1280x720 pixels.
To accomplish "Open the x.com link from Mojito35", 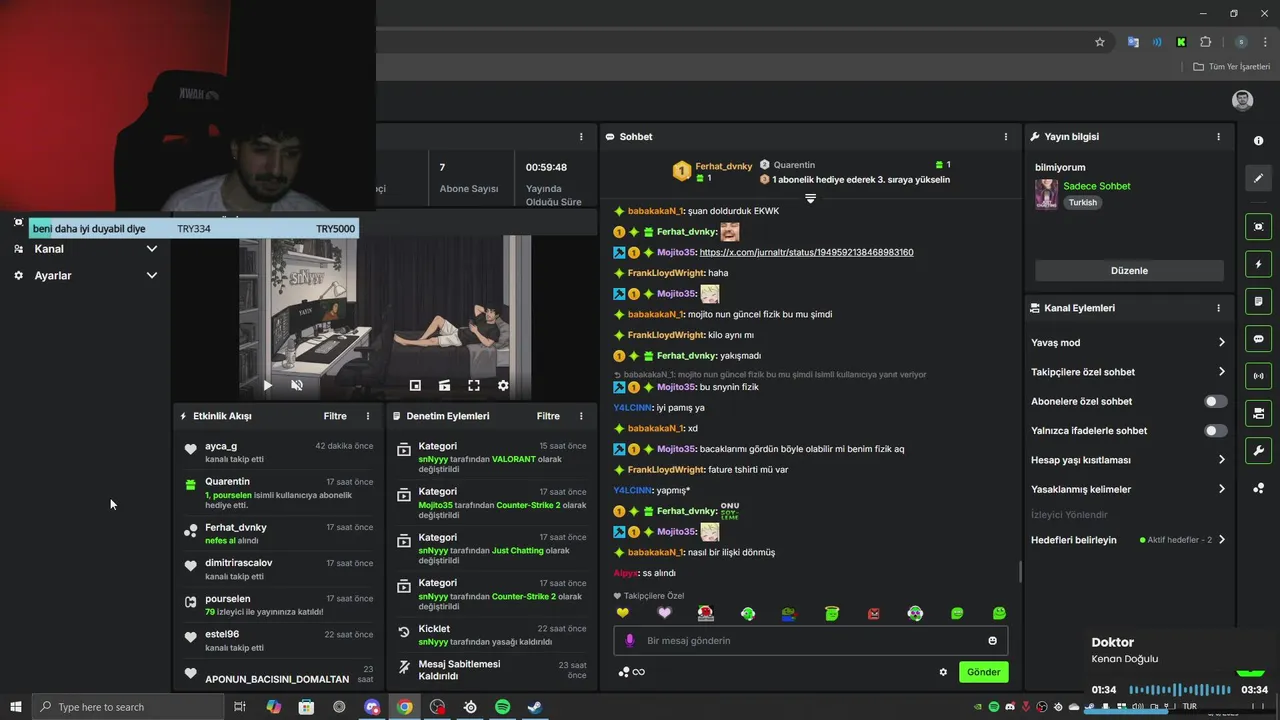I will click(806, 252).
